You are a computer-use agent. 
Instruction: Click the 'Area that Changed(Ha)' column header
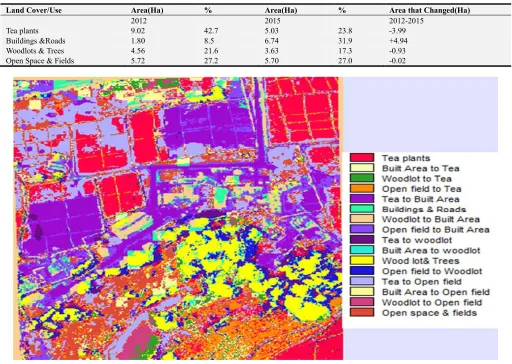point(429,10)
